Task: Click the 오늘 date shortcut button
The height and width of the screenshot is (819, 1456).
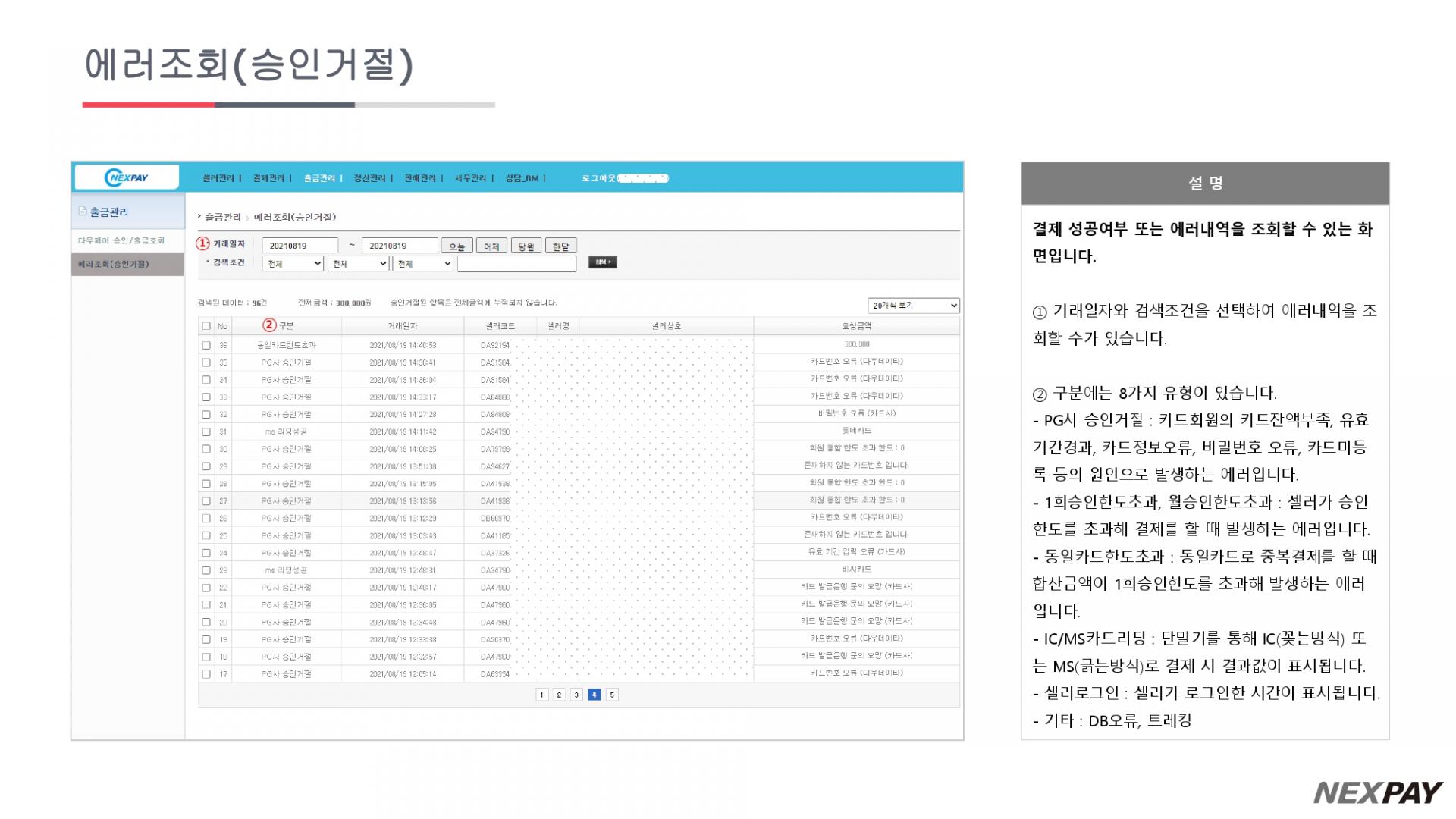Action: pyautogui.click(x=457, y=246)
